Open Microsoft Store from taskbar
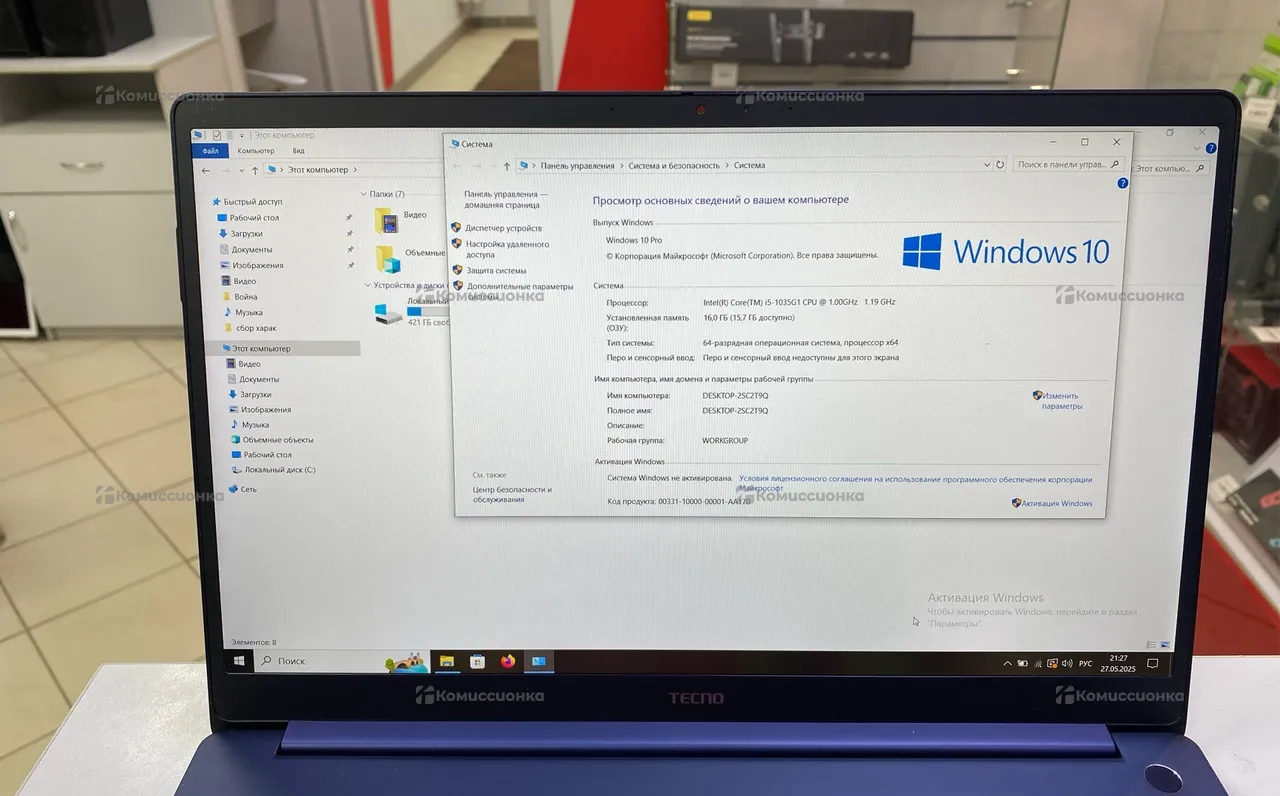The height and width of the screenshot is (796, 1280). (477, 661)
